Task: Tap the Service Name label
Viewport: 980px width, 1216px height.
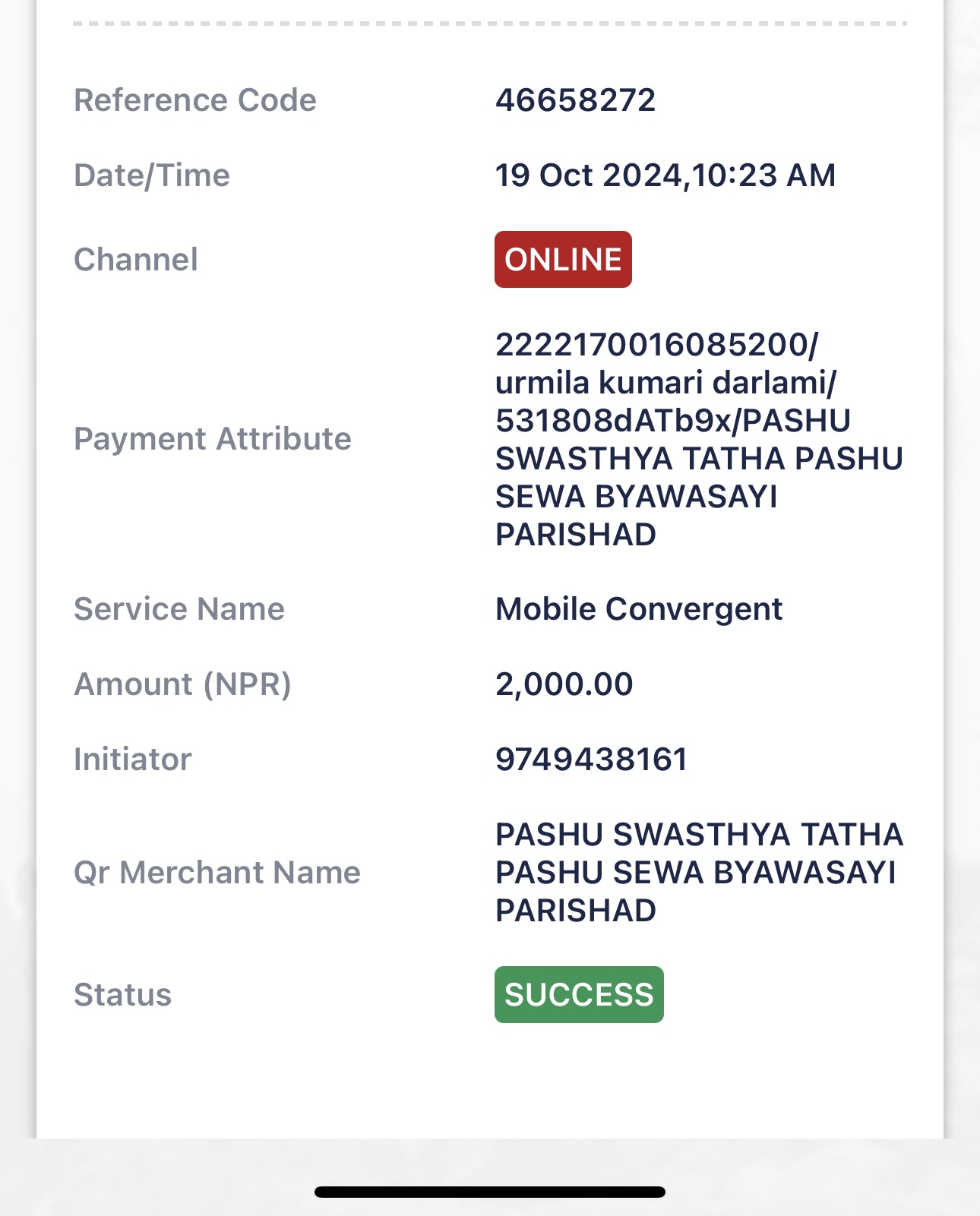Action: click(179, 609)
